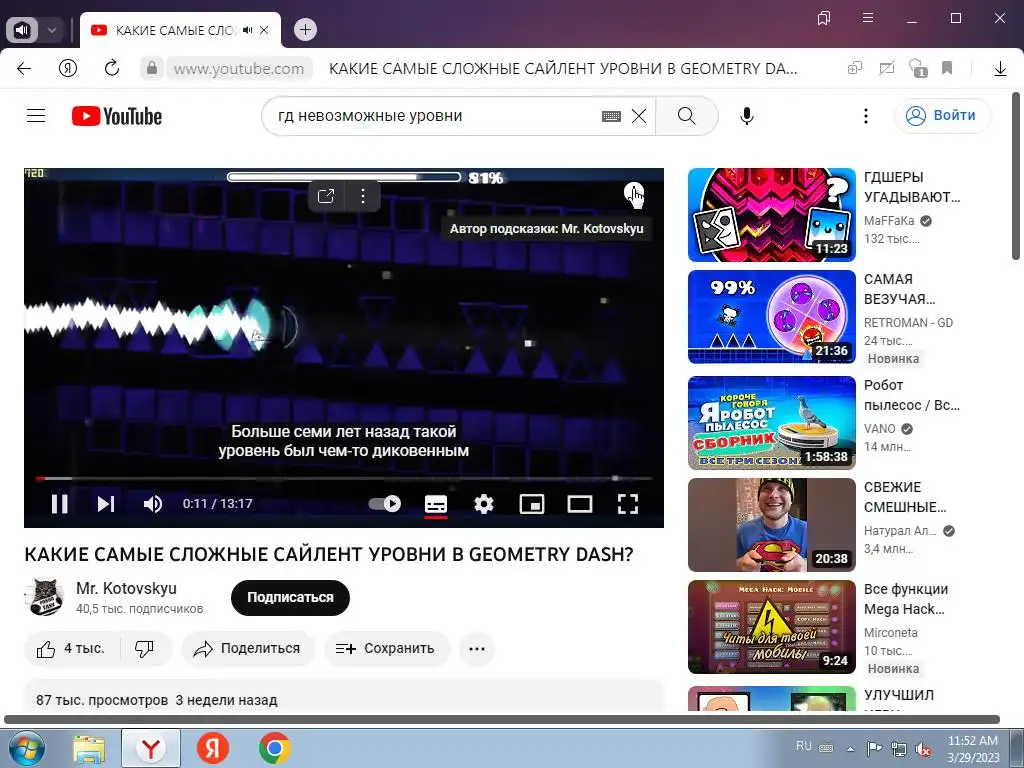Expand the tab group dropdown arrow

pyautogui.click(x=52, y=30)
